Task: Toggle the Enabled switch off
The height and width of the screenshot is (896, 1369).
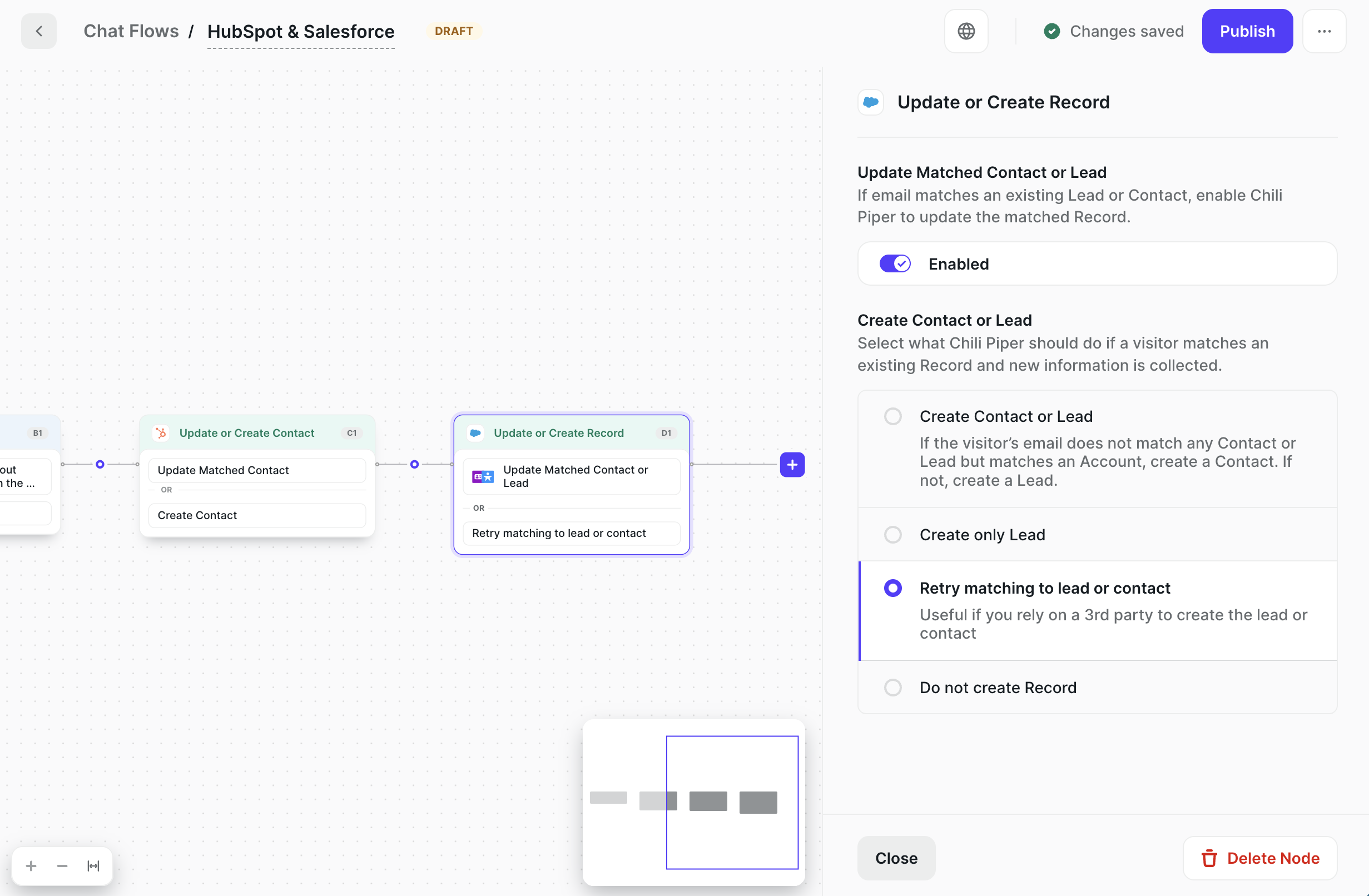Action: pos(895,263)
